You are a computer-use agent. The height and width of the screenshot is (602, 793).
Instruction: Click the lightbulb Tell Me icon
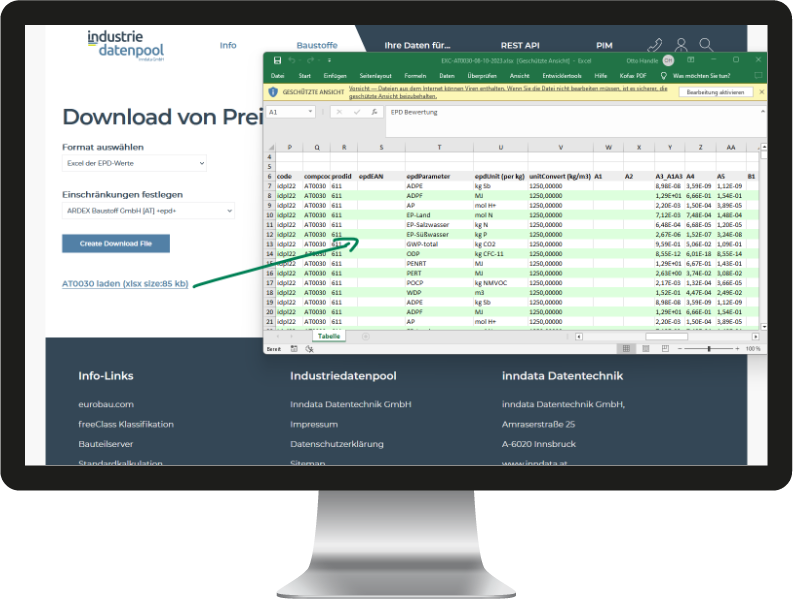coord(664,76)
